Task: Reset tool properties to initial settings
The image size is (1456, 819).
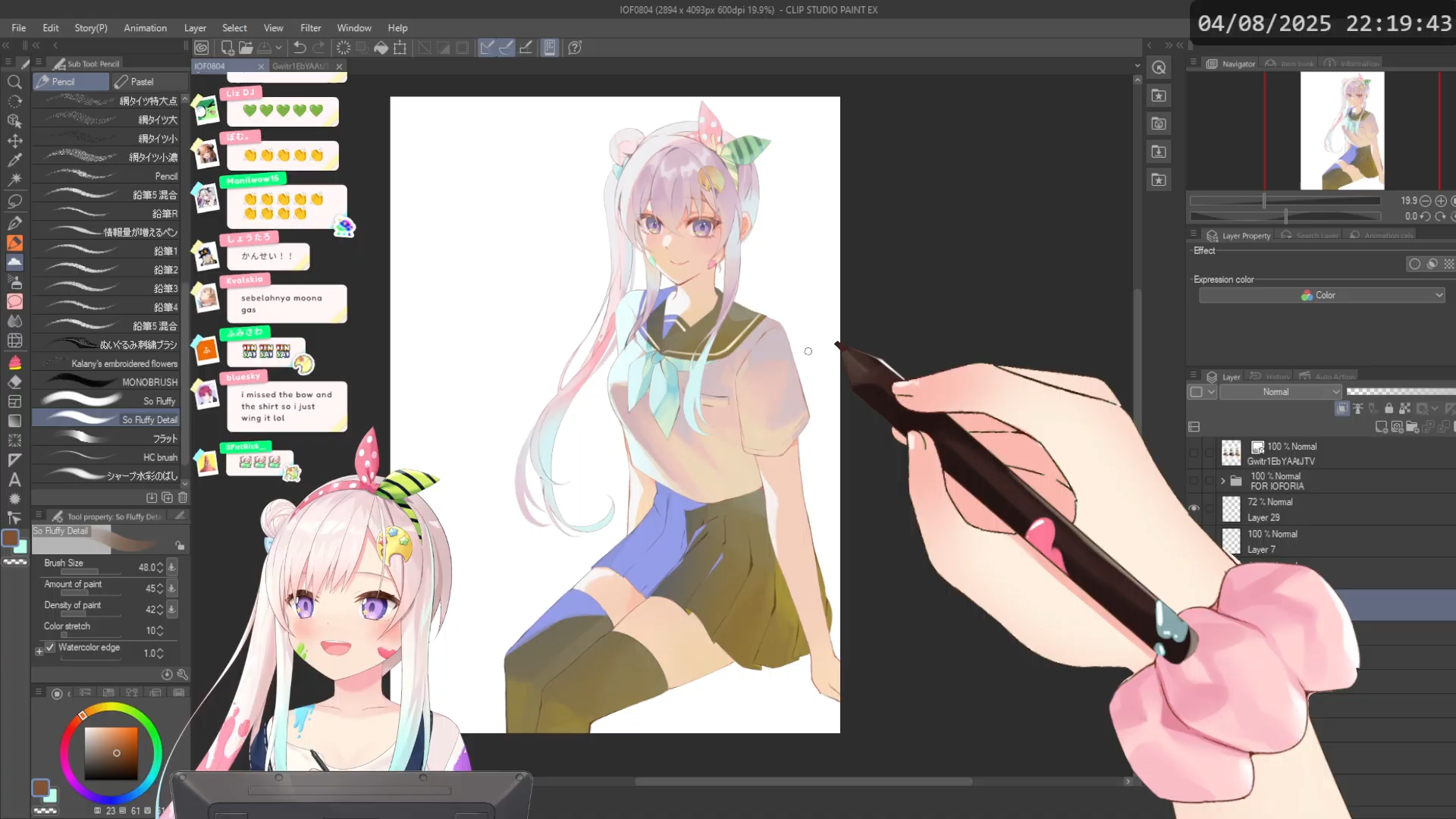Action: pyautogui.click(x=167, y=675)
